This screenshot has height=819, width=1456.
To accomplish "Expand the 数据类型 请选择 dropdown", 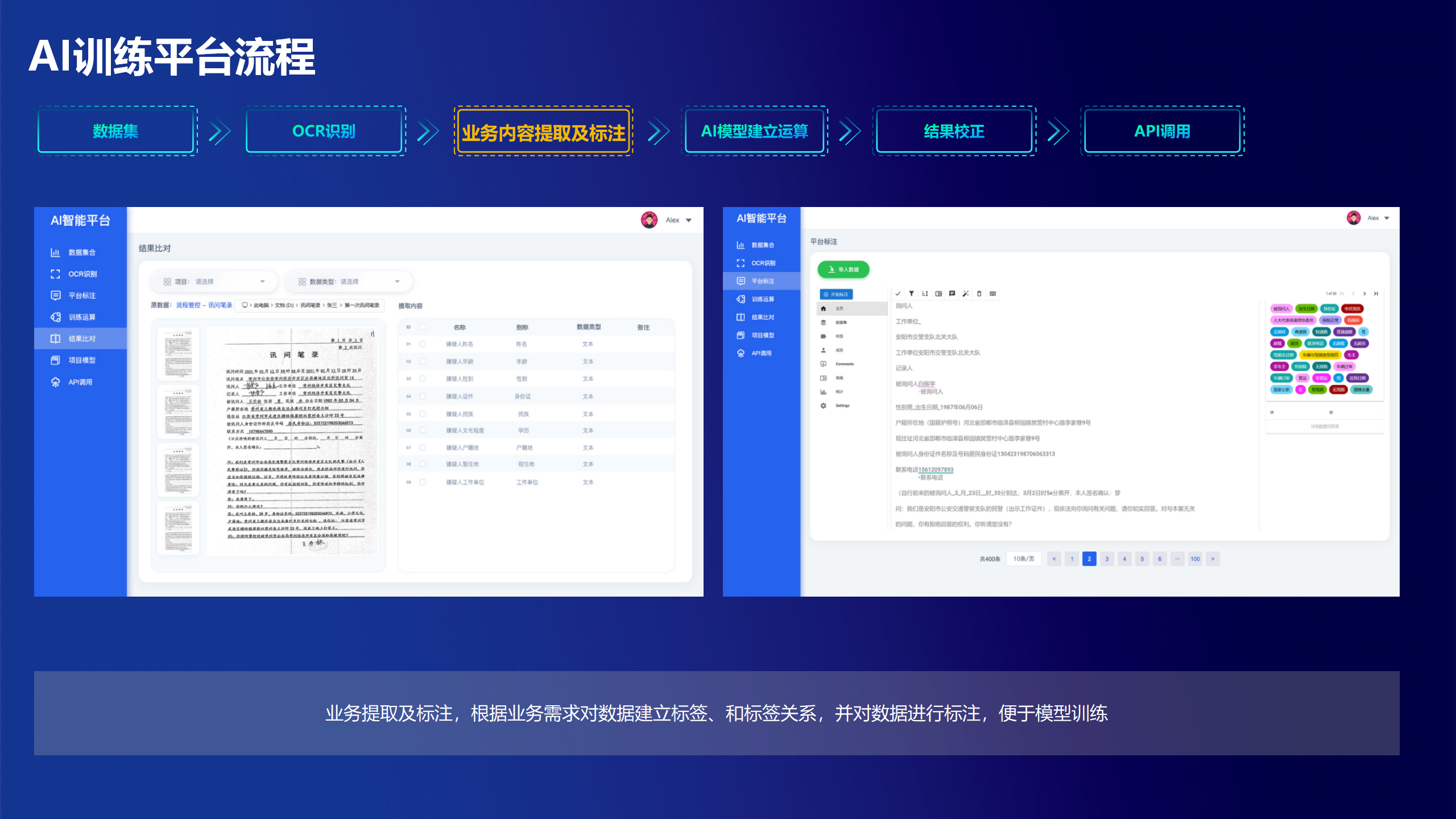I will pos(349,282).
